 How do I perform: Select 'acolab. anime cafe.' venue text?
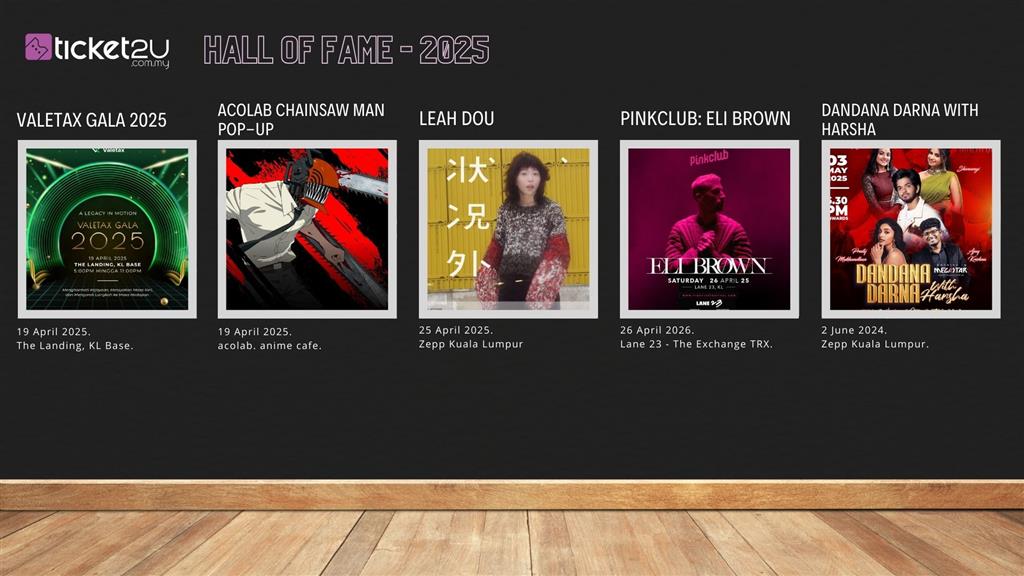[x=270, y=346]
